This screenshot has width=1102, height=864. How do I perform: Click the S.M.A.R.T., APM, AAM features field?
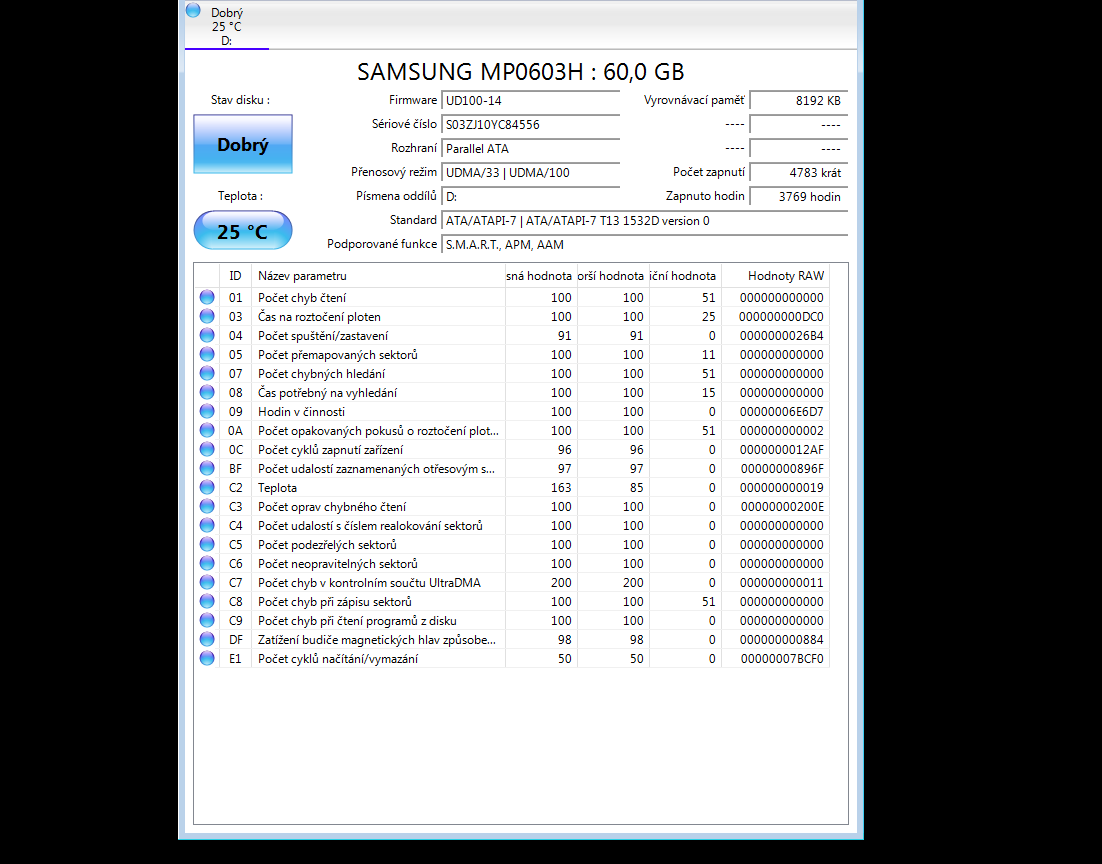(x=644, y=244)
